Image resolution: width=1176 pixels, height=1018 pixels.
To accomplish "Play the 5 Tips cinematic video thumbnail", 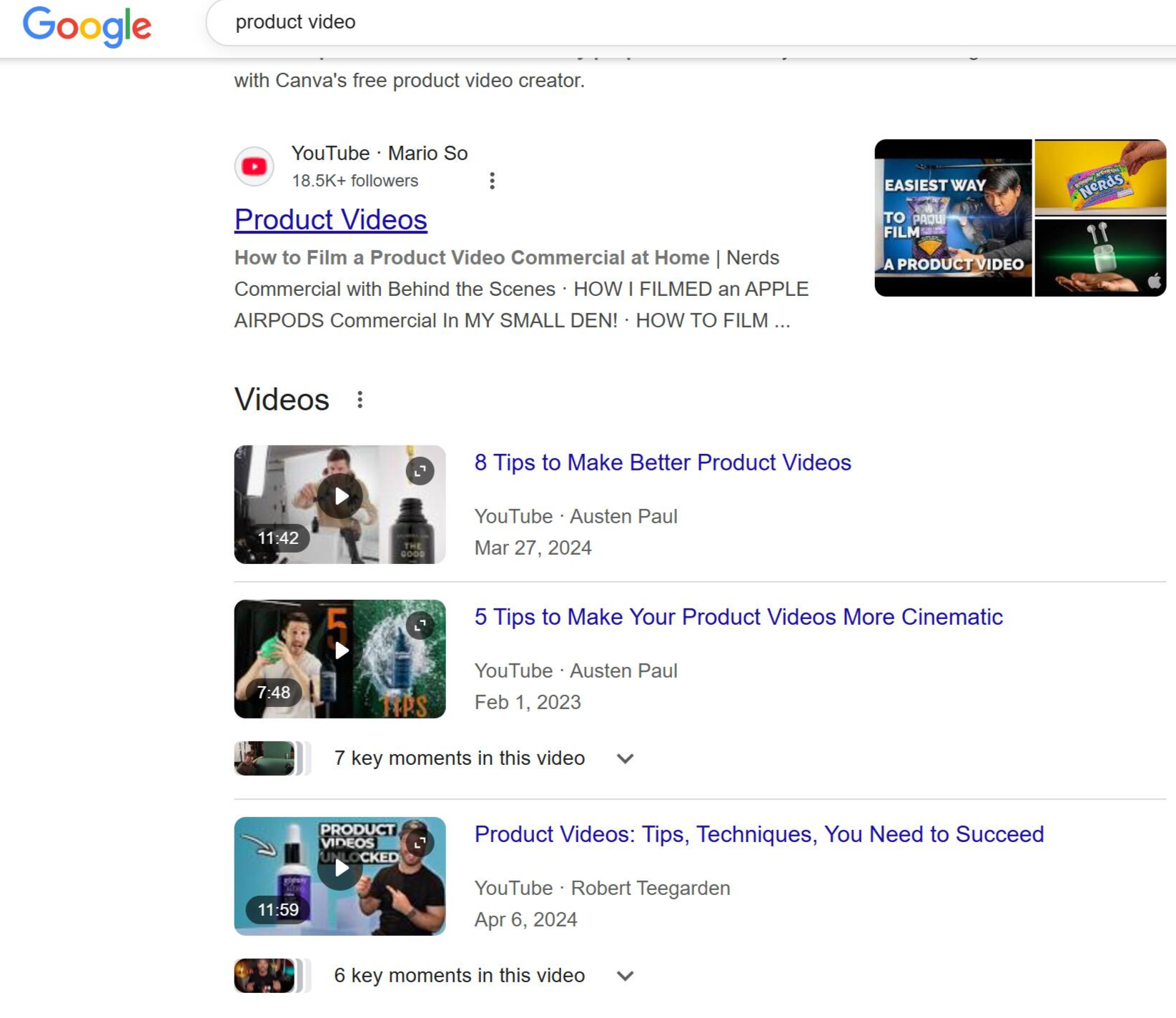I will click(x=340, y=658).
